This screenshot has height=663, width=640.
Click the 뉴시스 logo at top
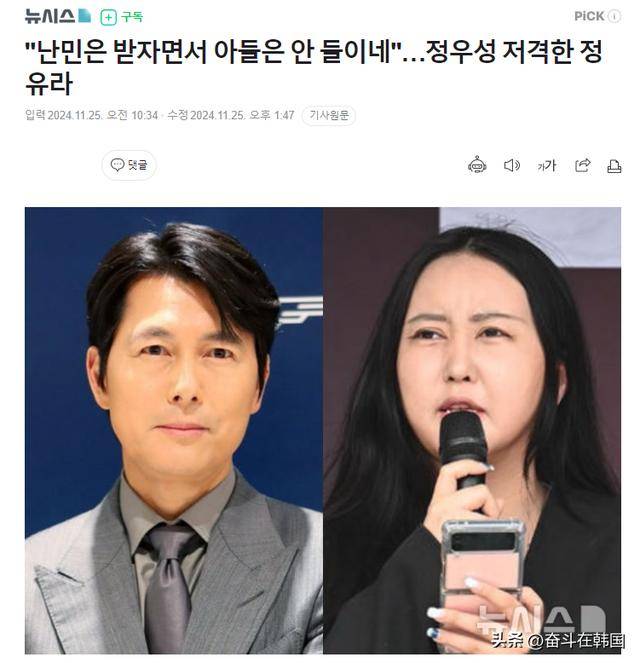point(58,16)
